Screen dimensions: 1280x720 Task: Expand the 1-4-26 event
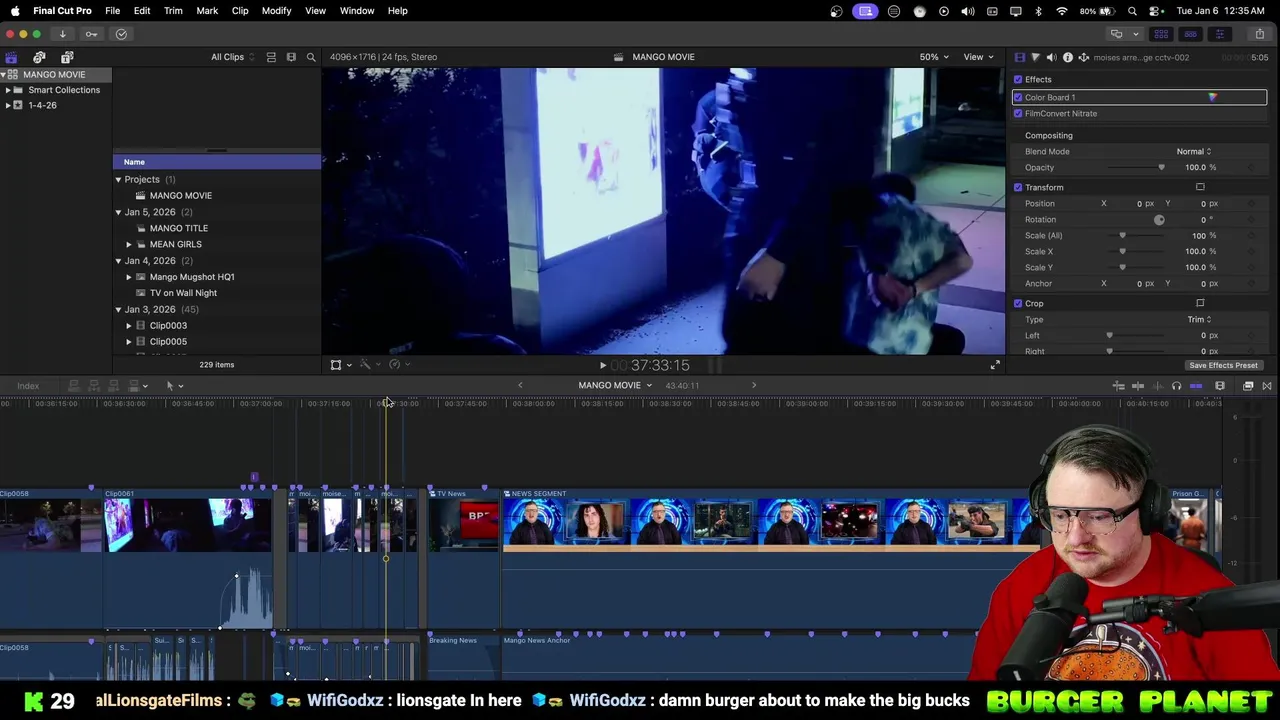(8, 105)
